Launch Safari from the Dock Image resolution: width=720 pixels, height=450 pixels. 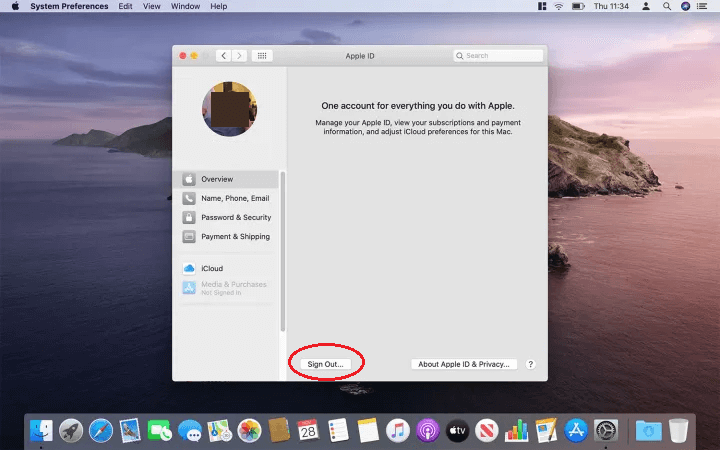pos(101,431)
